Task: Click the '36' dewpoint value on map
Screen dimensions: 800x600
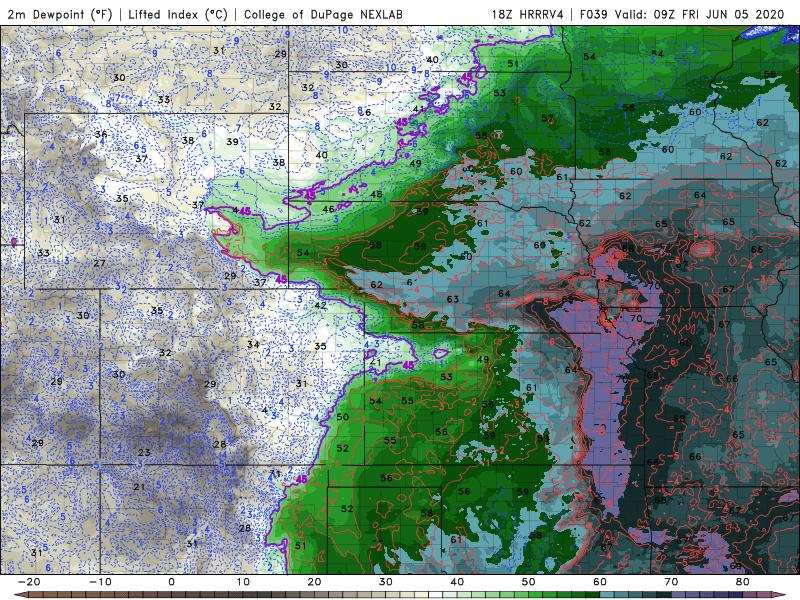Action: tap(101, 134)
